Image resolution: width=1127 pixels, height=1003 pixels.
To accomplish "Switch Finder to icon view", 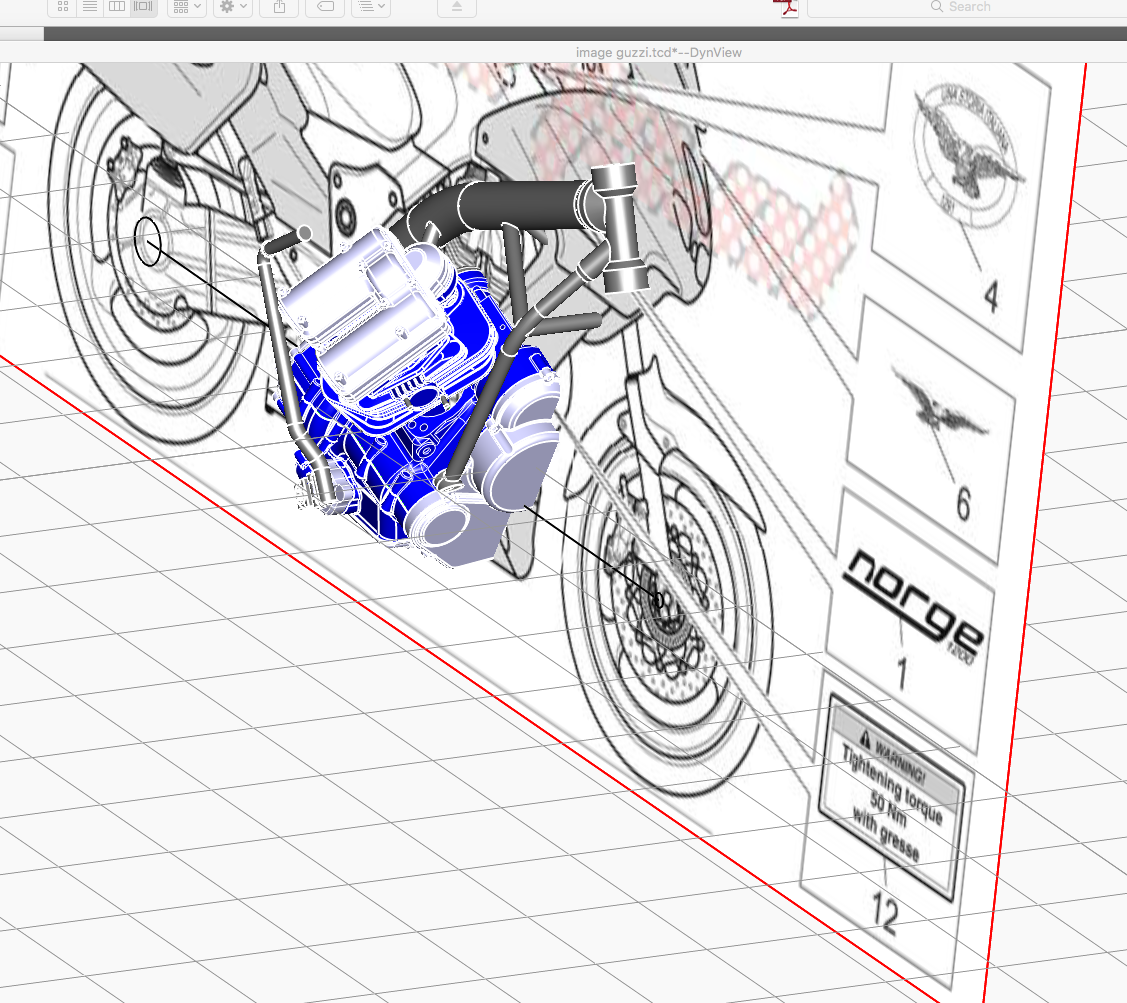I will coord(63,6).
